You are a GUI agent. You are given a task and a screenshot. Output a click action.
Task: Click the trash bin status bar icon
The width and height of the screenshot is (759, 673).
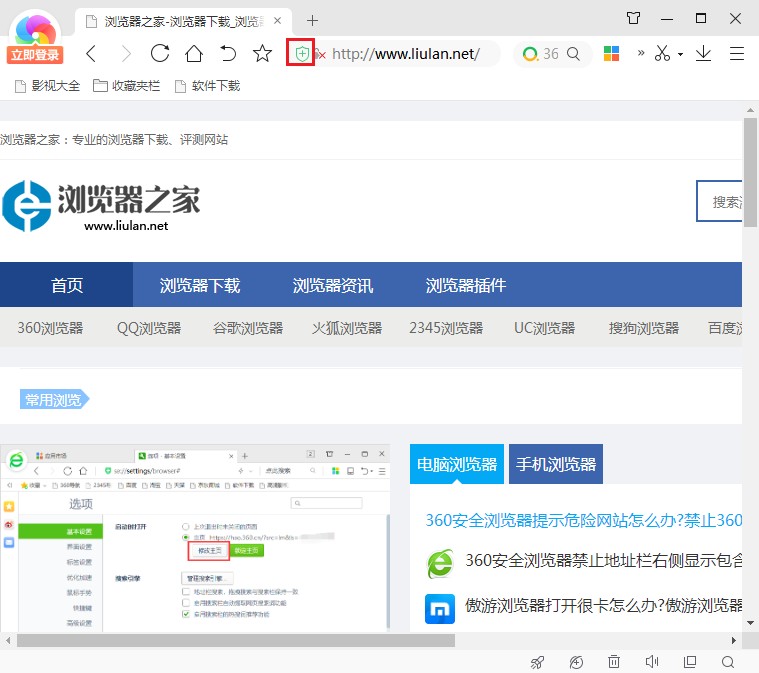tap(614, 661)
